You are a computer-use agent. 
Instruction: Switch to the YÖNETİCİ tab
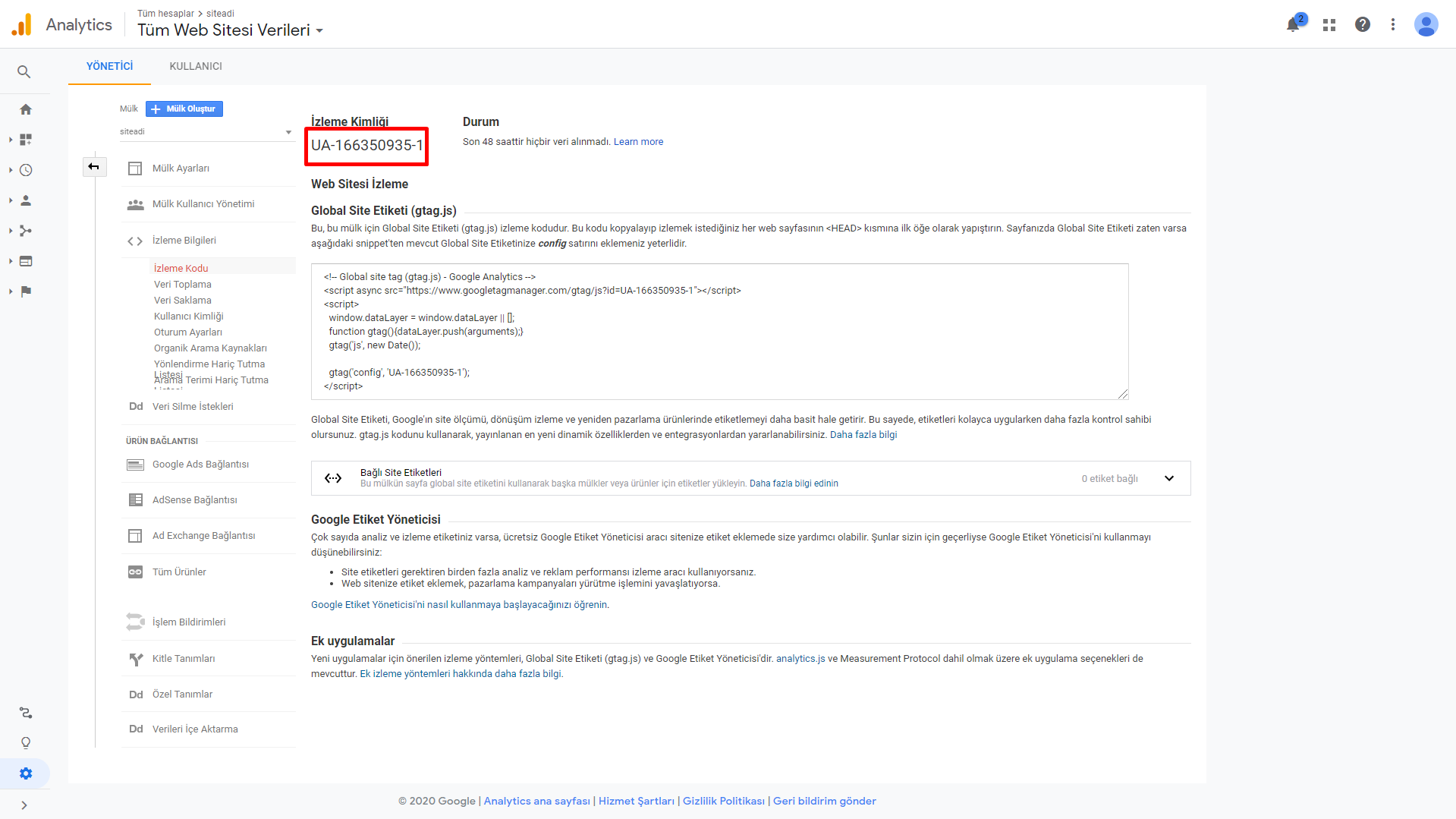[x=109, y=66]
